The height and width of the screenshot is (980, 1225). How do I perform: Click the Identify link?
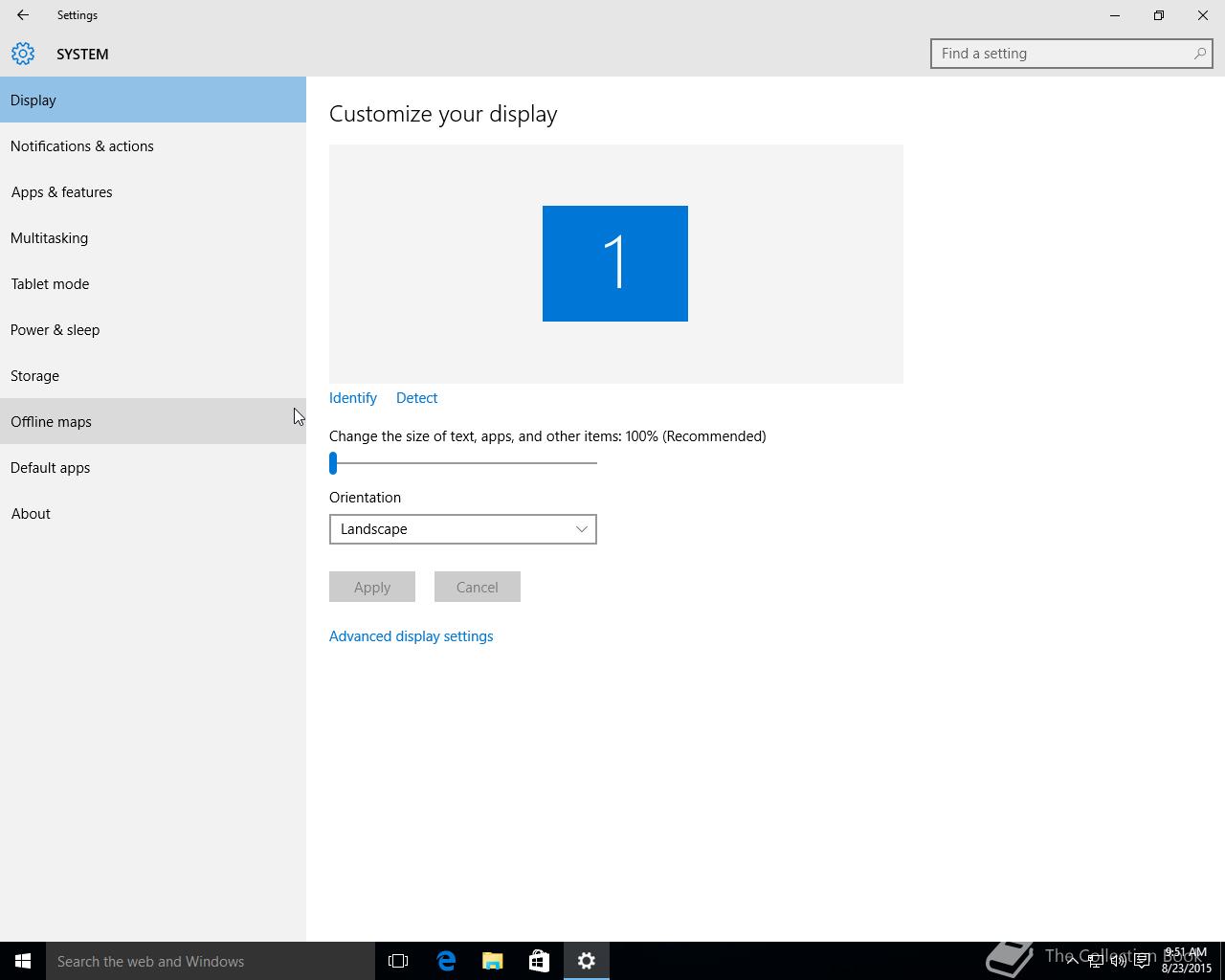coord(353,398)
